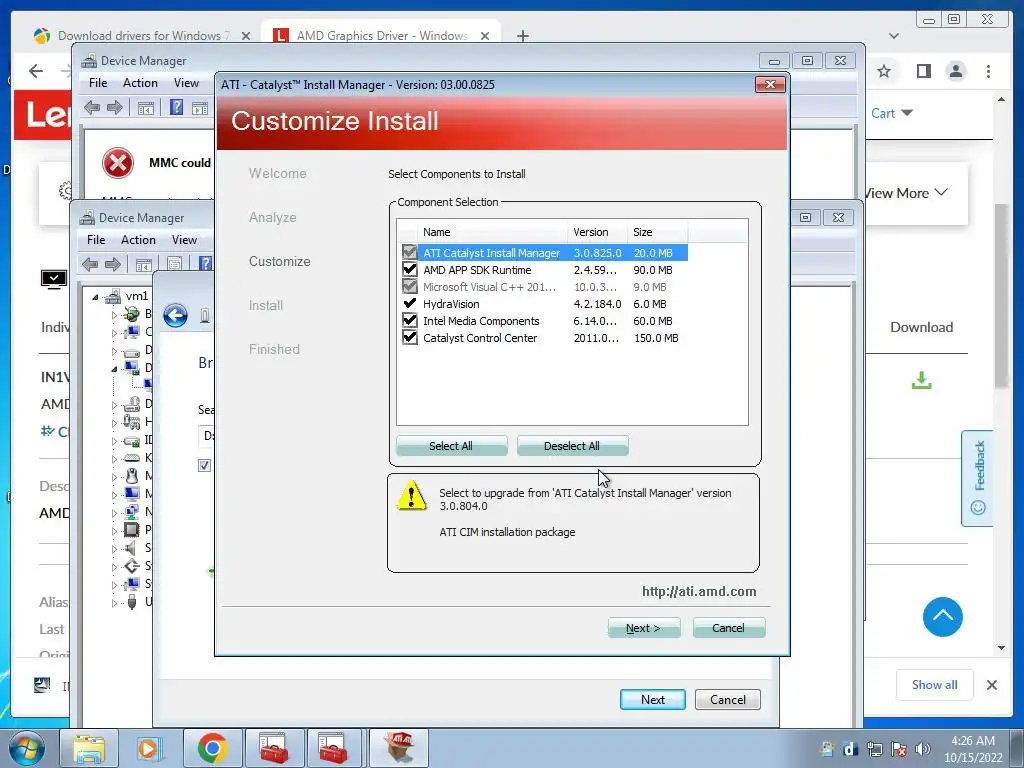Expand the processor chip node in device tree

114,530
